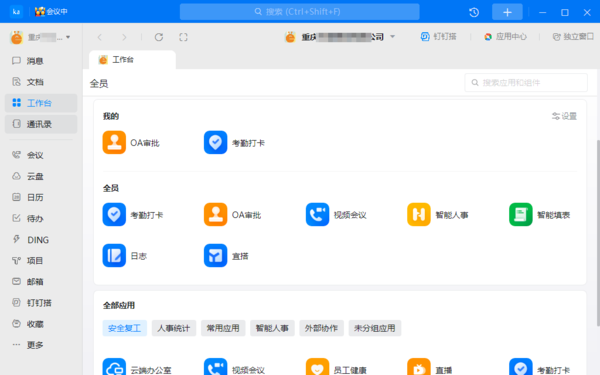Click the 搜索应用和组件 search field
600x375 pixels.
[x=526, y=83]
